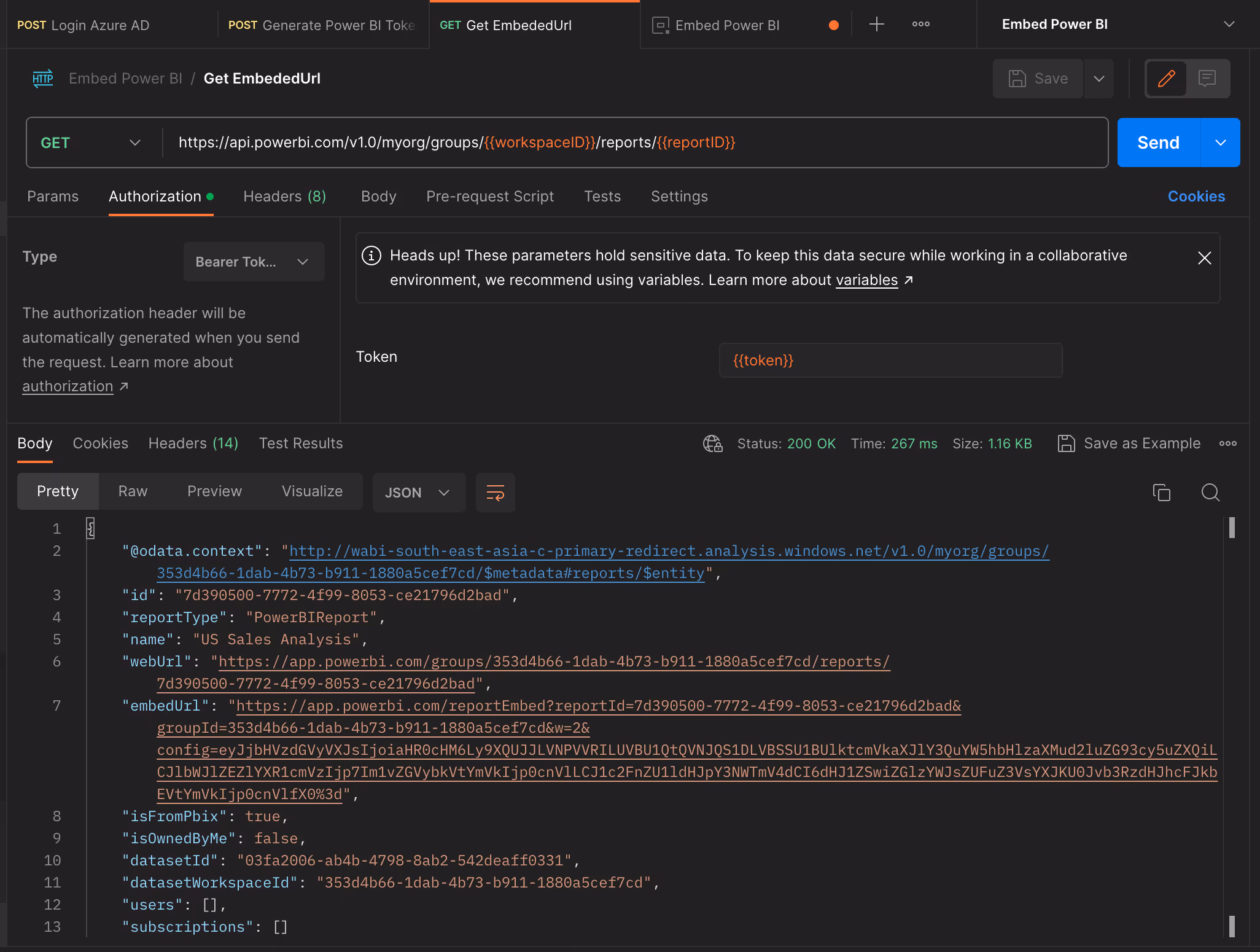
Task: Switch to Generate Power BI Token tab
Action: (322, 25)
